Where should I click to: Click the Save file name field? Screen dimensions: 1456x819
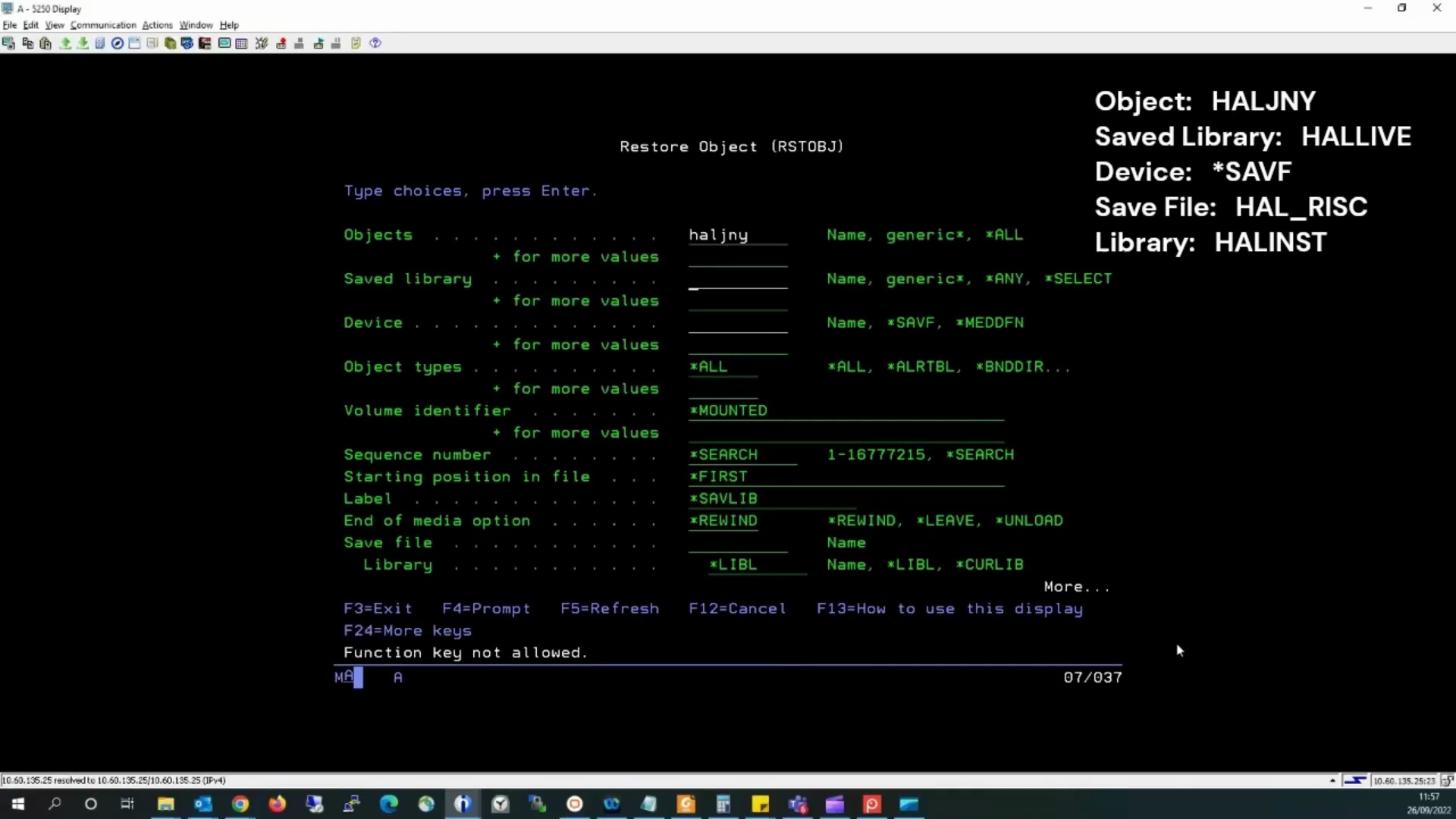tap(737, 544)
